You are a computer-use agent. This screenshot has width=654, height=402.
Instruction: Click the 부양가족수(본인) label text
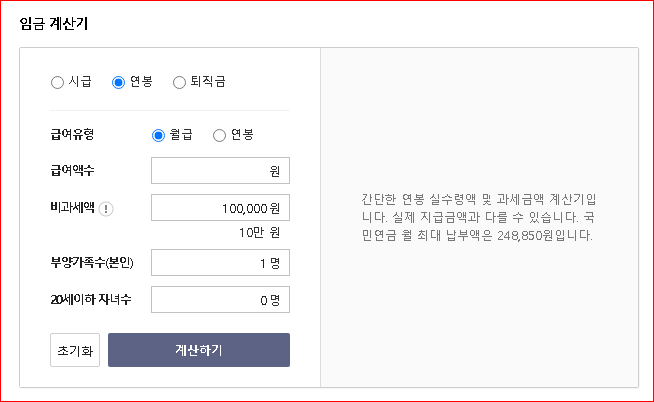pos(92,263)
